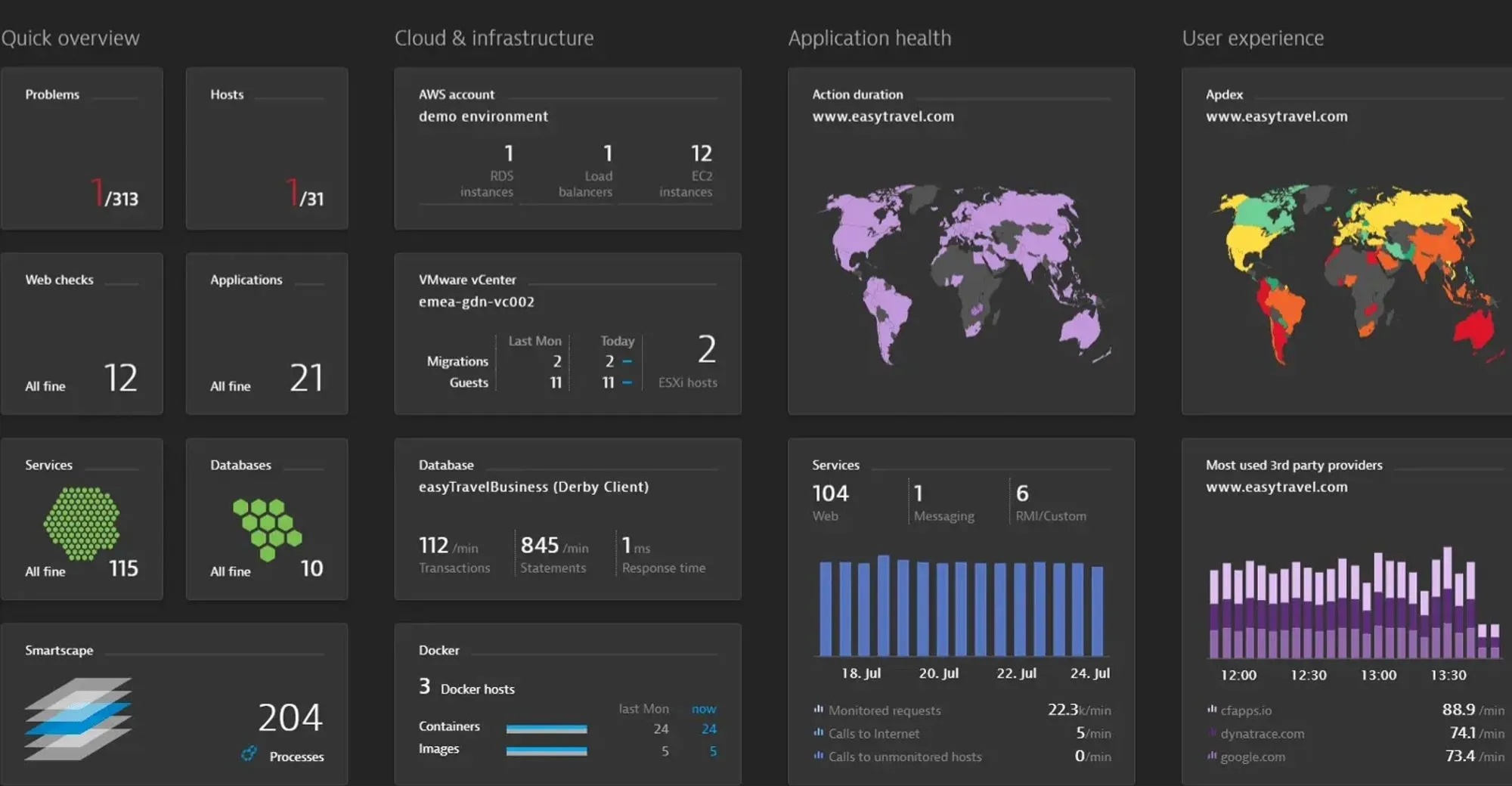The width and height of the screenshot is (1512, 786).
Task: Click the 2 ESXi hosts value
Action: [706, 349]
